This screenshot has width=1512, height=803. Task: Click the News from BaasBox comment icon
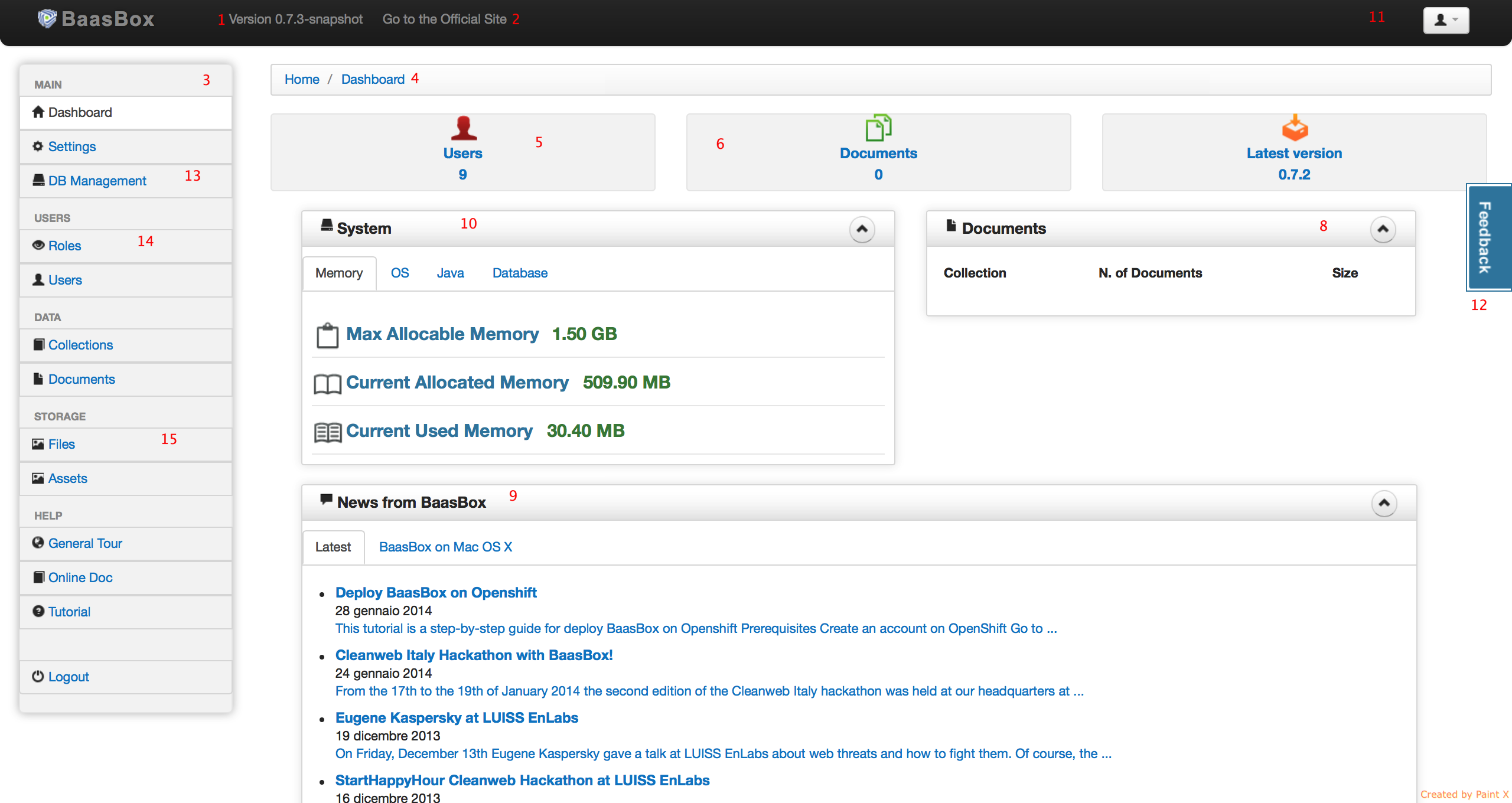point(326,499)
